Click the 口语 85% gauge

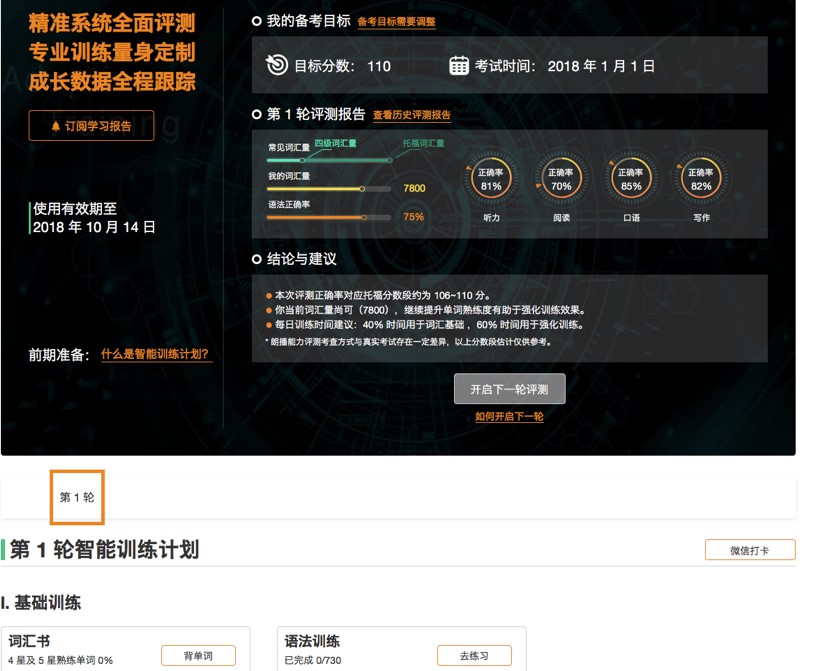[632, 178]
